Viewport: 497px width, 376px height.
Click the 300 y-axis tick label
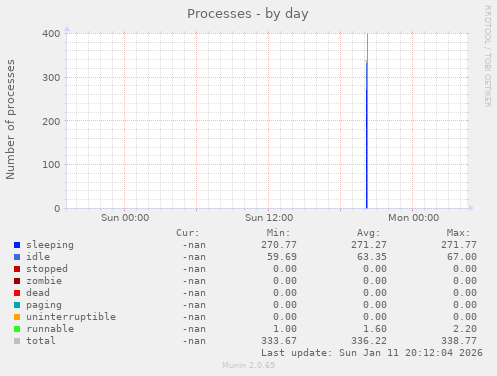coord(51,78)
